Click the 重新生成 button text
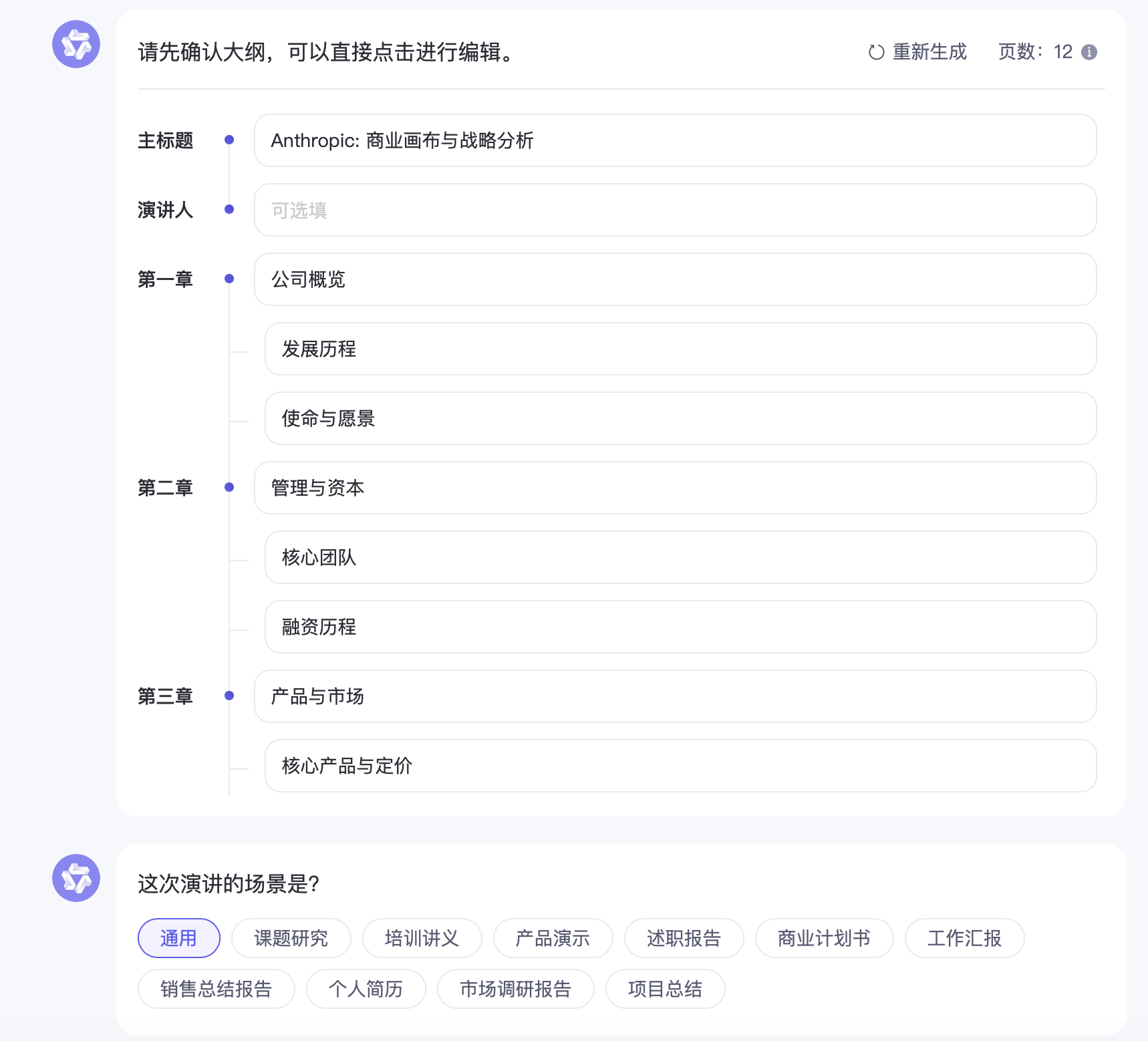Image resolution: width=1148 pixels, height=1041 pixels. (x=929, y=52)
